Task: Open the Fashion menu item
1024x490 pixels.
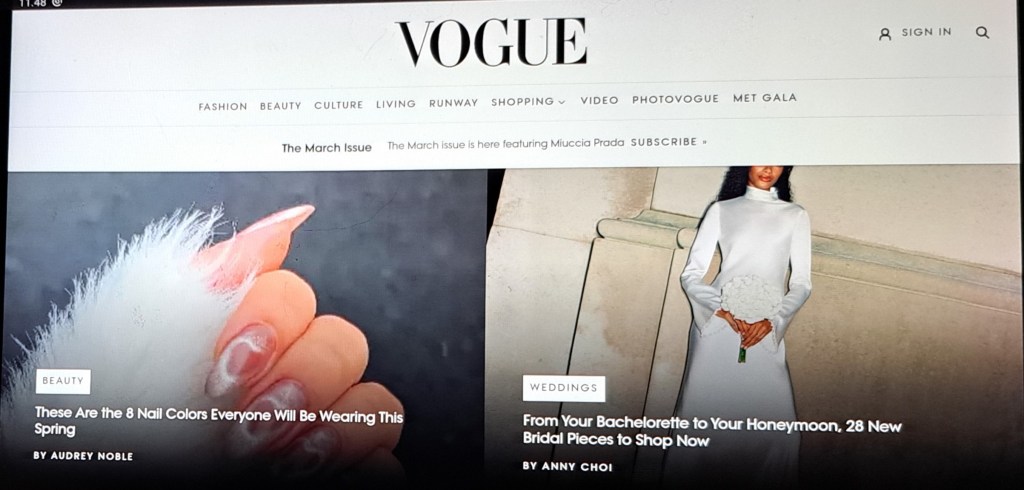Action: (223, 106)
